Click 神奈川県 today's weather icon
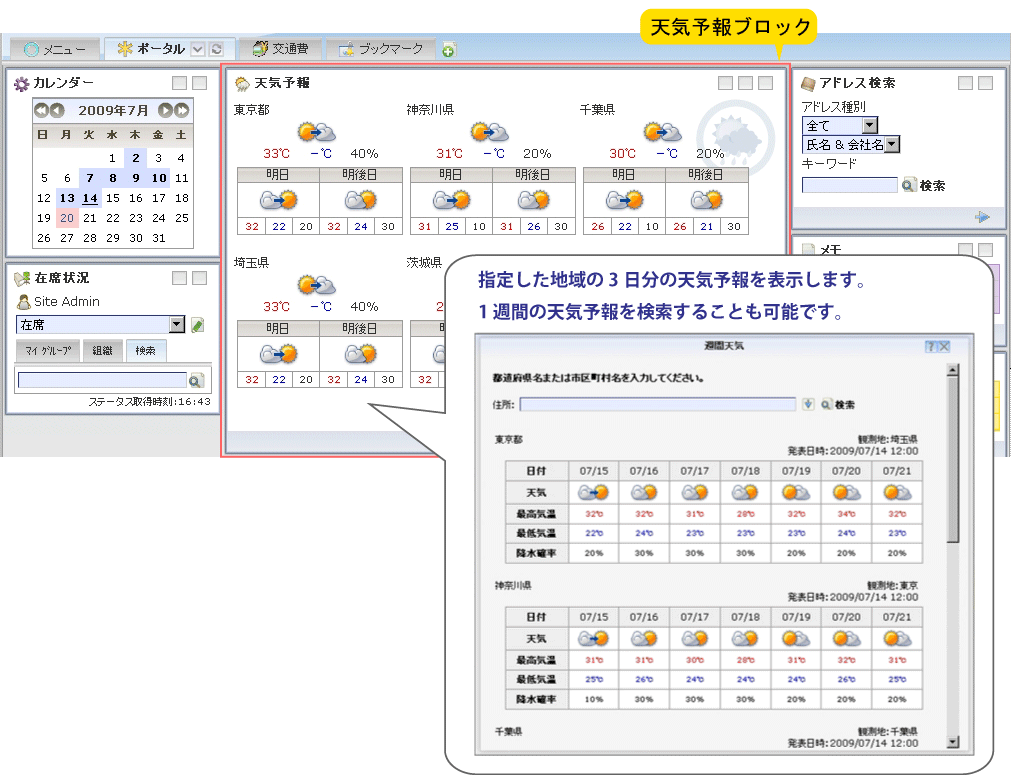 (489, 132)
